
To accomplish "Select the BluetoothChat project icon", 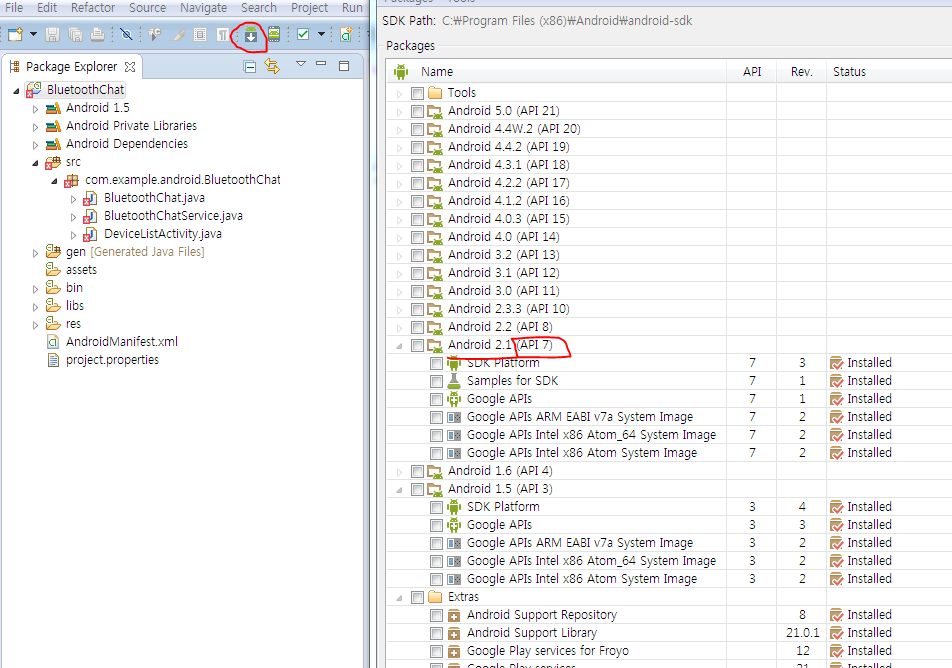I will [33, 90].
